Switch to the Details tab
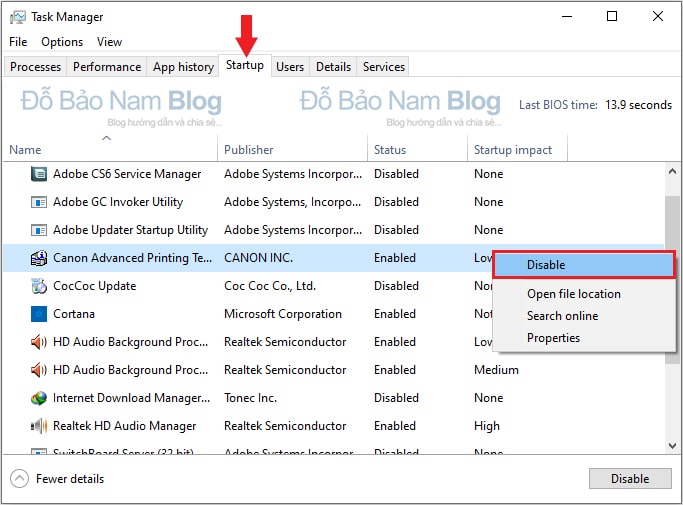The image size is (683, 505). (x=333, y=67)
